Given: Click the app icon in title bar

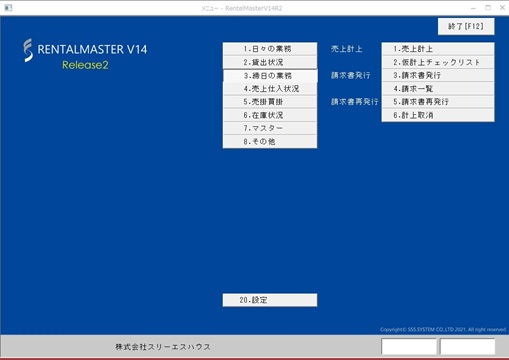Looking at the screenshot, I should [x=8, y=8].
